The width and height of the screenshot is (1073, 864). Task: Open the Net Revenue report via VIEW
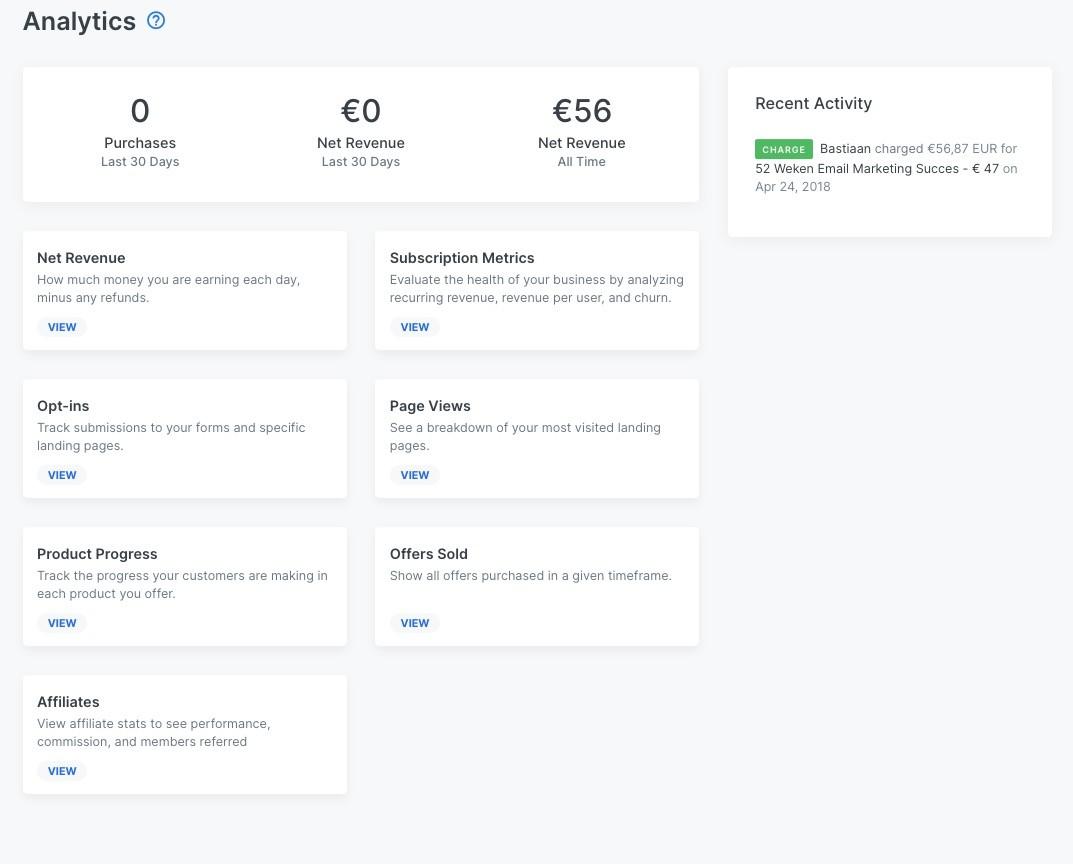click(62, 327)
